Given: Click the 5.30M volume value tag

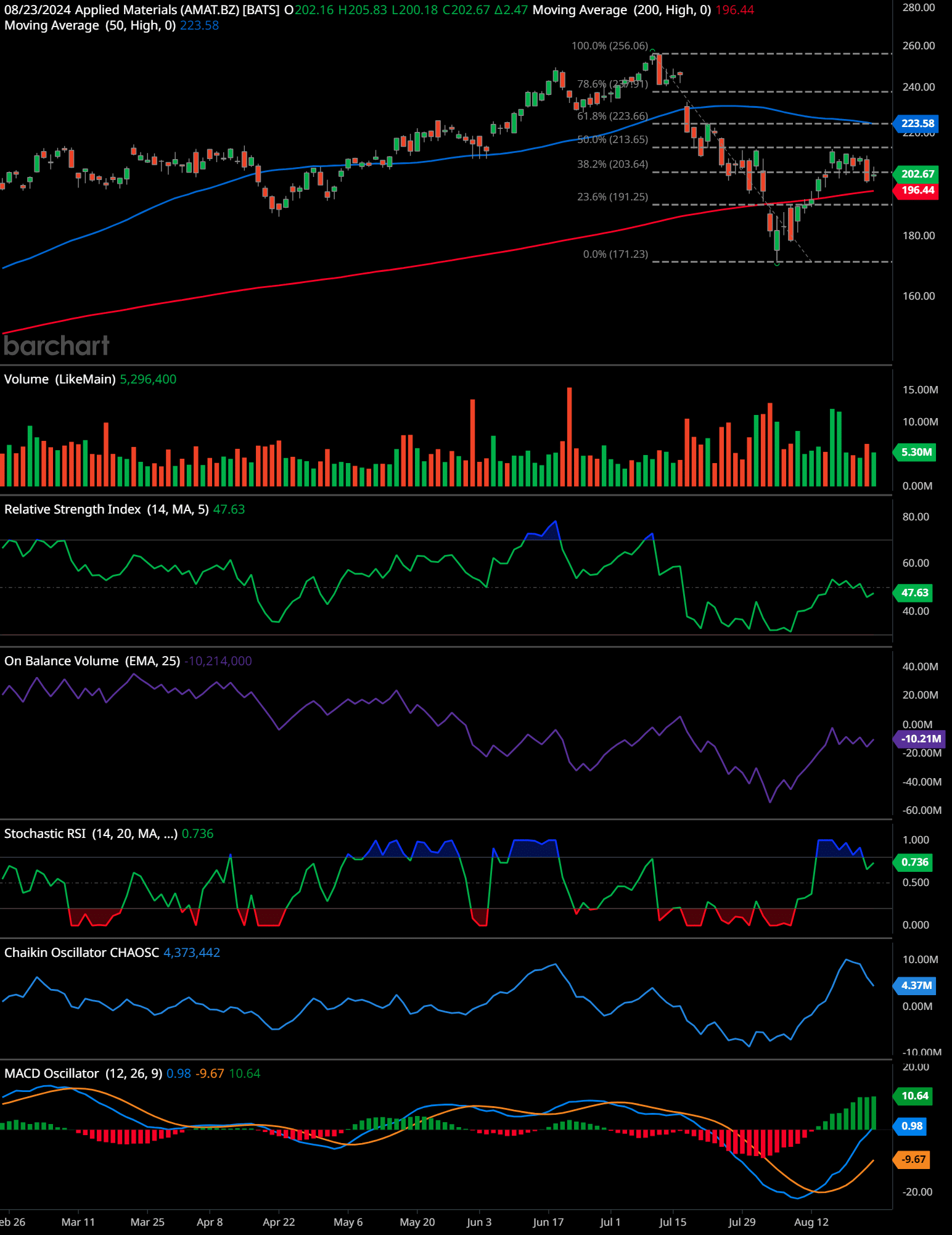Looking at the screenshot, I should pyautogui.click(x=914, y=452).
